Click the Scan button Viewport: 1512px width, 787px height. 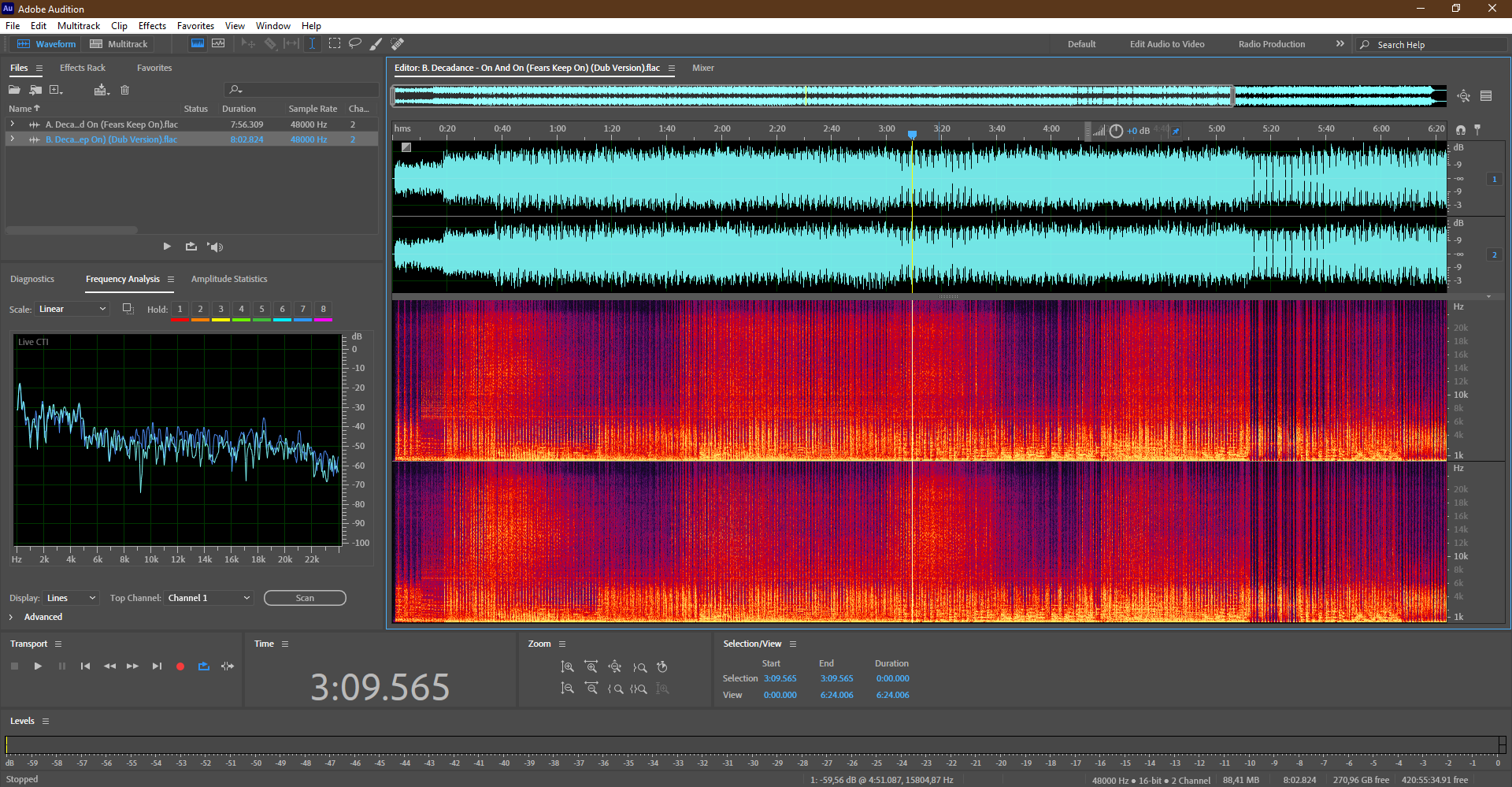pos(305,598)
